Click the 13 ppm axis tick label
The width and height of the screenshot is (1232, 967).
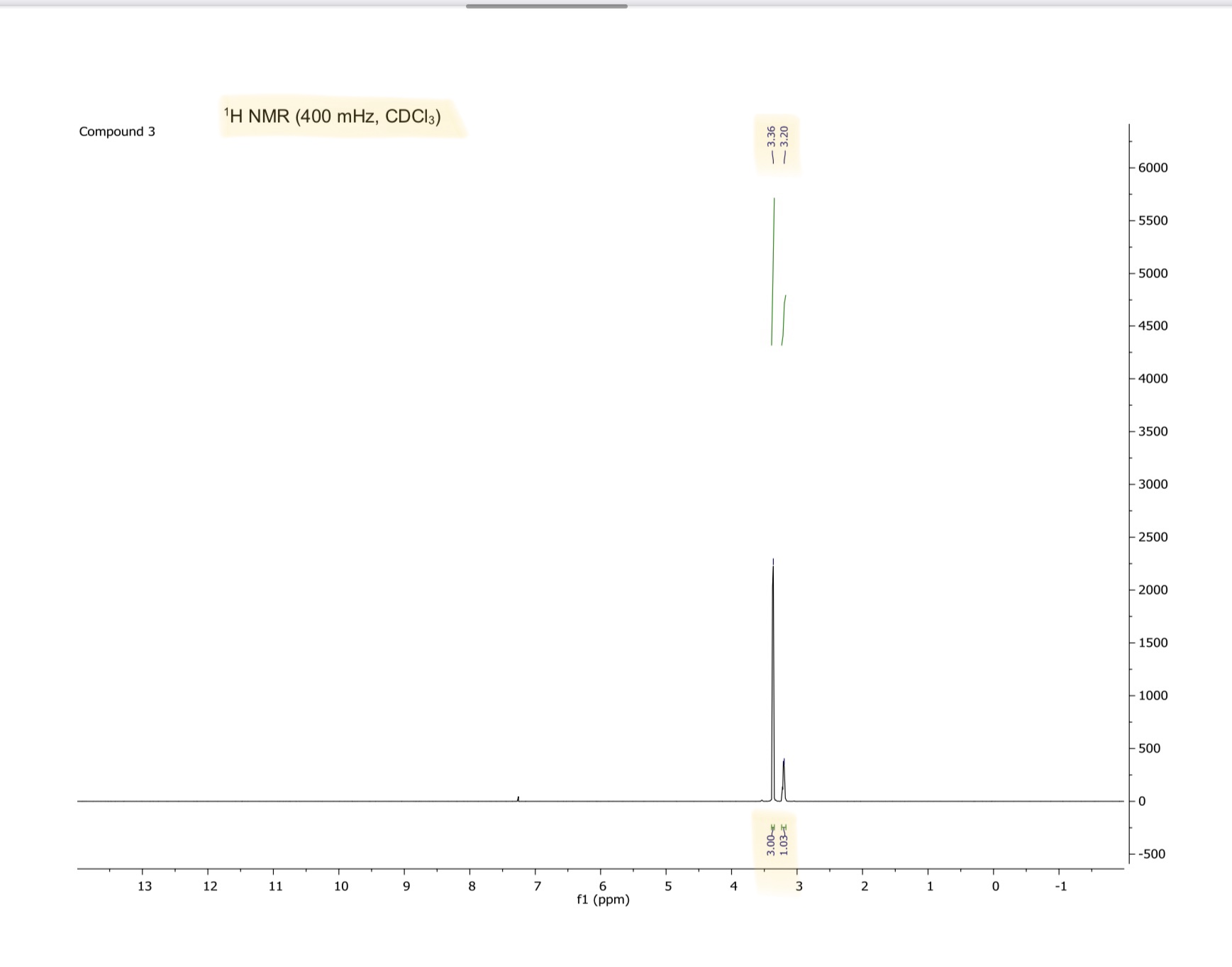coord(145,886)
